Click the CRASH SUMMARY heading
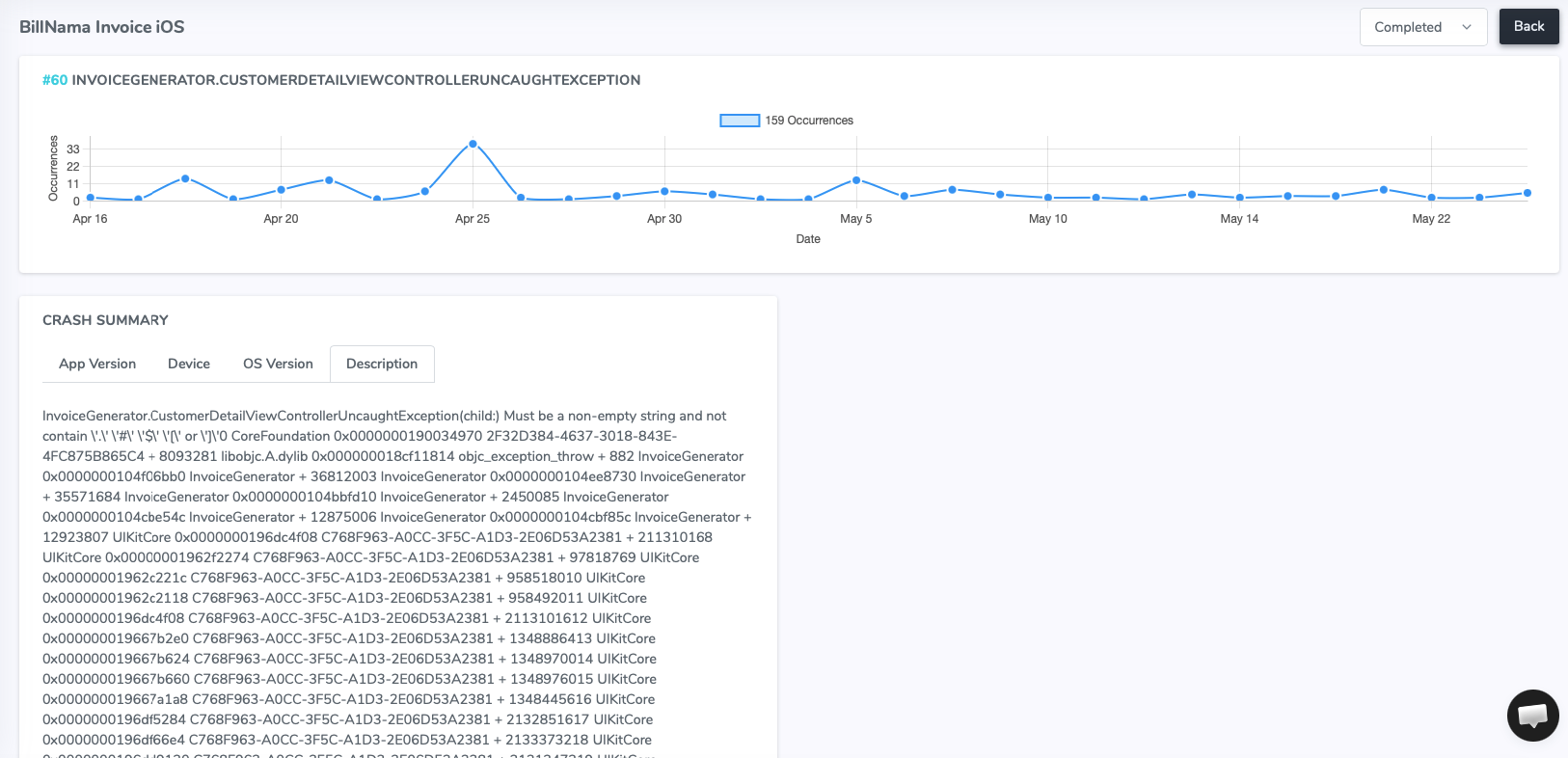The image size is (1568, 758). [x=105, y=320]
